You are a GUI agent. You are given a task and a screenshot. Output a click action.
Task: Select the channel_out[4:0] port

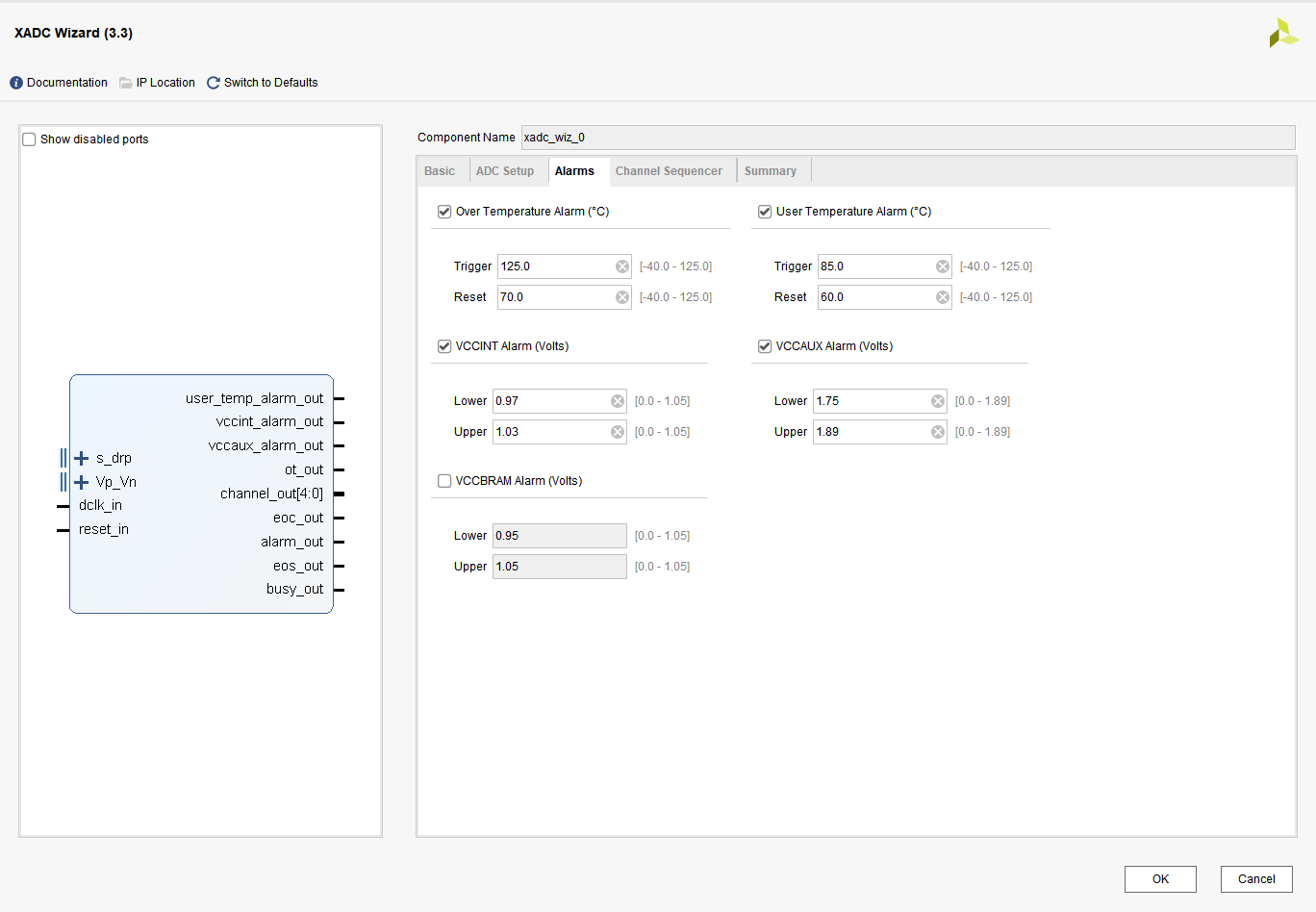(272, 494)
